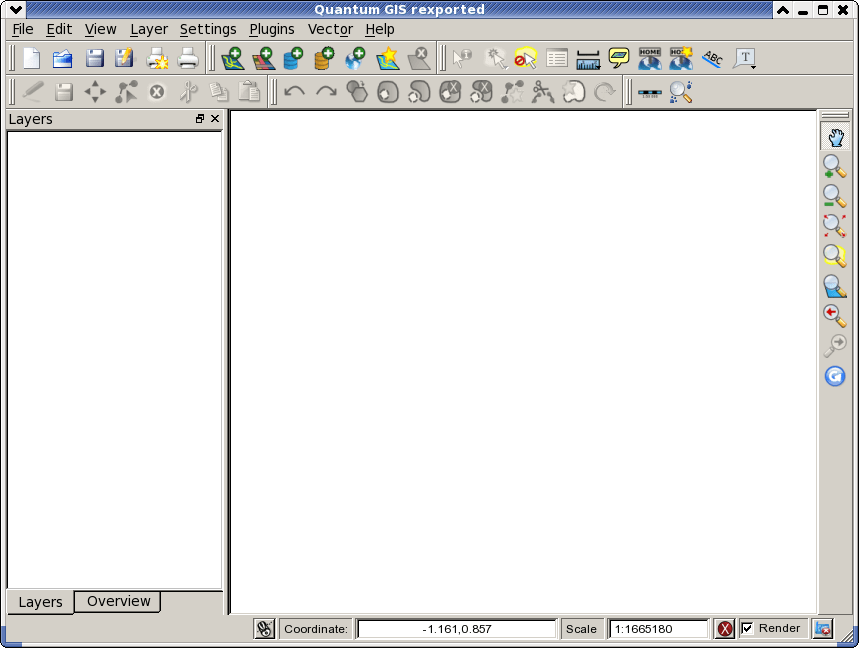Click New Bookmark globe with star

[x=681, y=59]
